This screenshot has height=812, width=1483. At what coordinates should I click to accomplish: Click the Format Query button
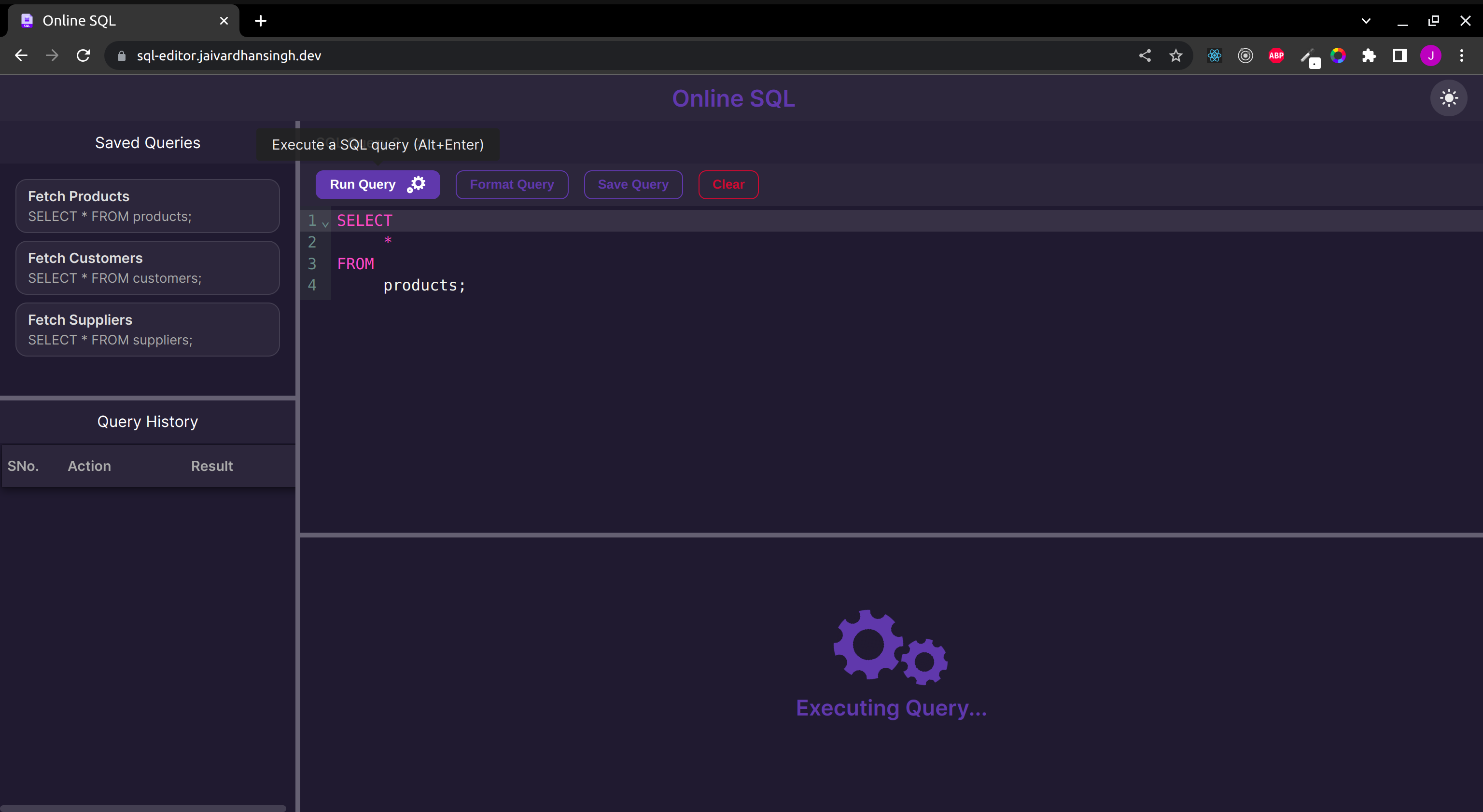coord(511,185)
